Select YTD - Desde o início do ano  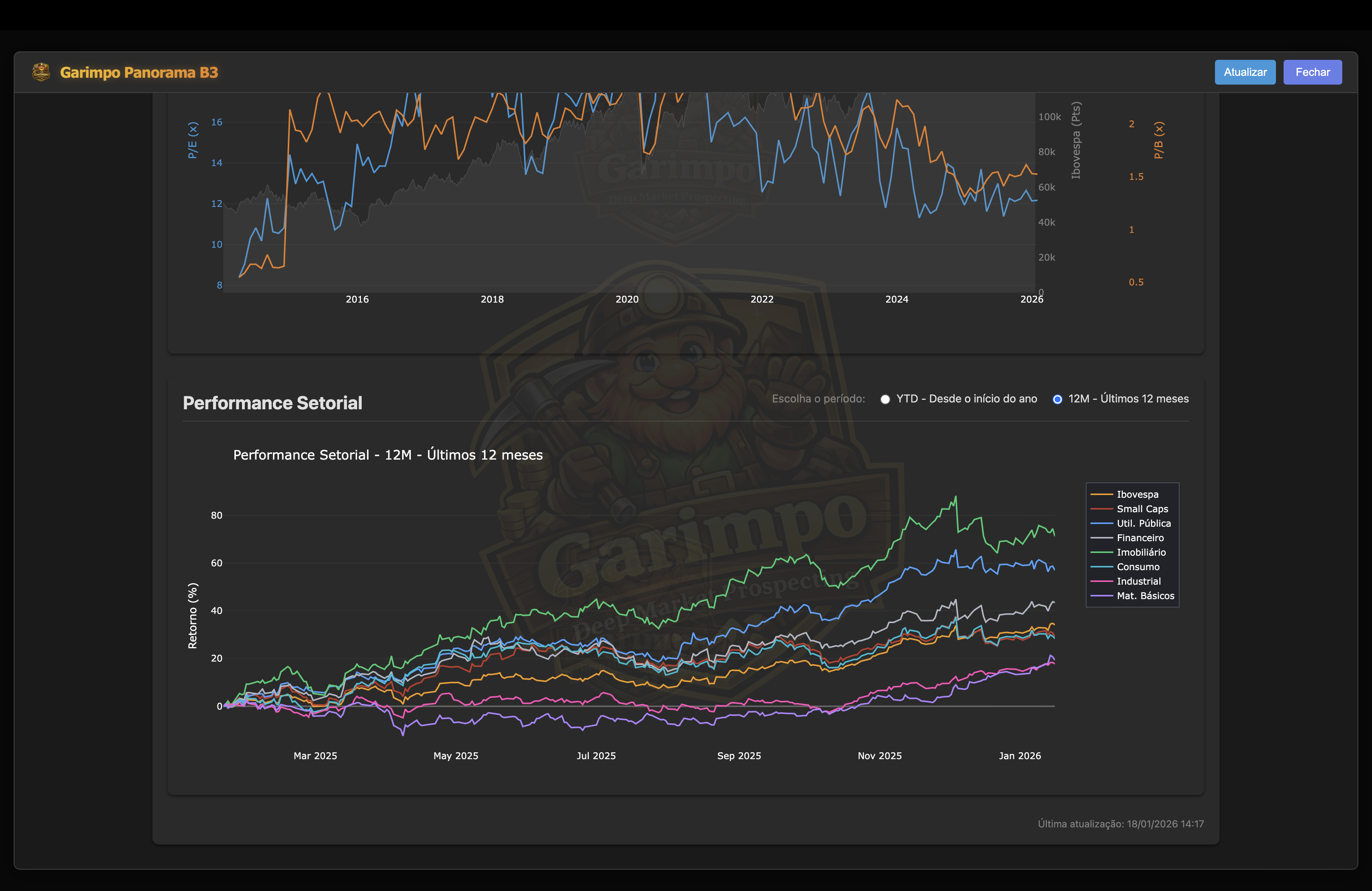click(x=885, y=399)
